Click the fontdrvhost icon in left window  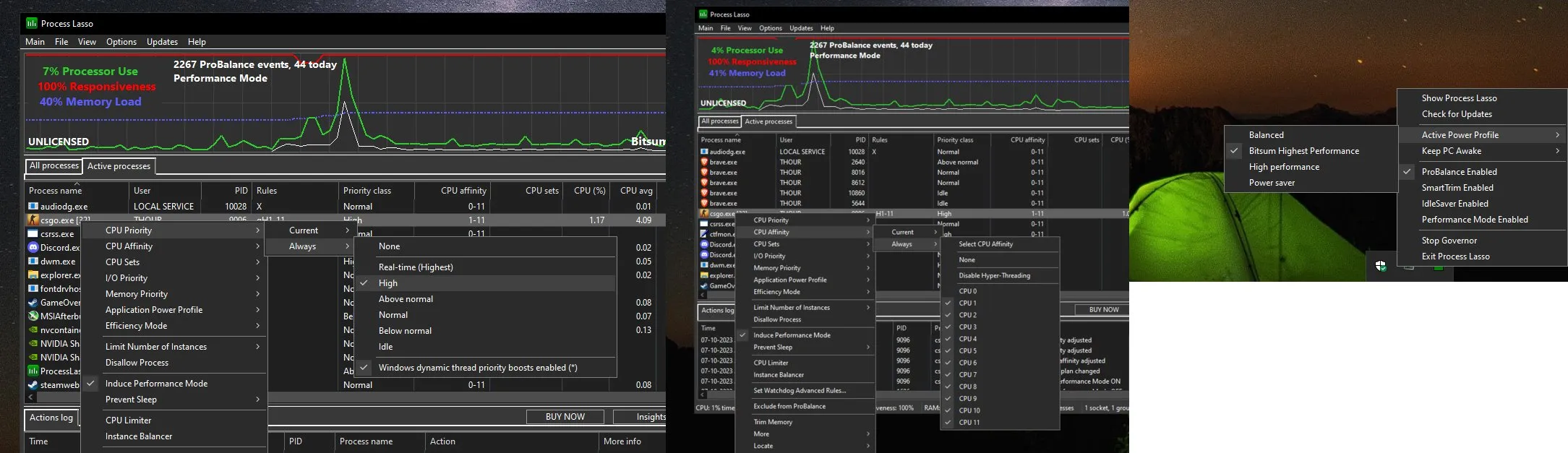(33, 288)
